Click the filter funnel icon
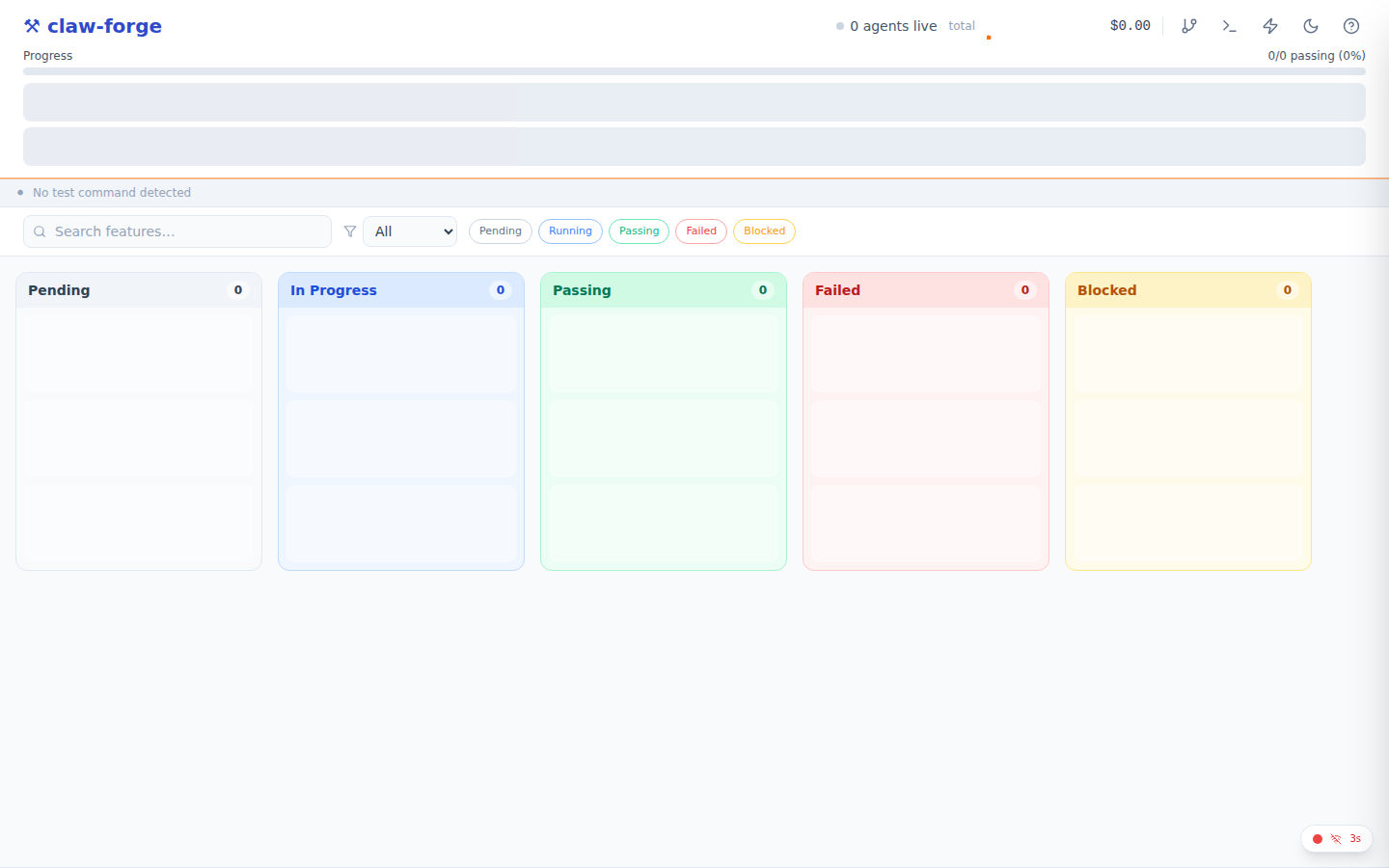The image size is (1389, 868). pyautogui.click(x=350, y=231)
